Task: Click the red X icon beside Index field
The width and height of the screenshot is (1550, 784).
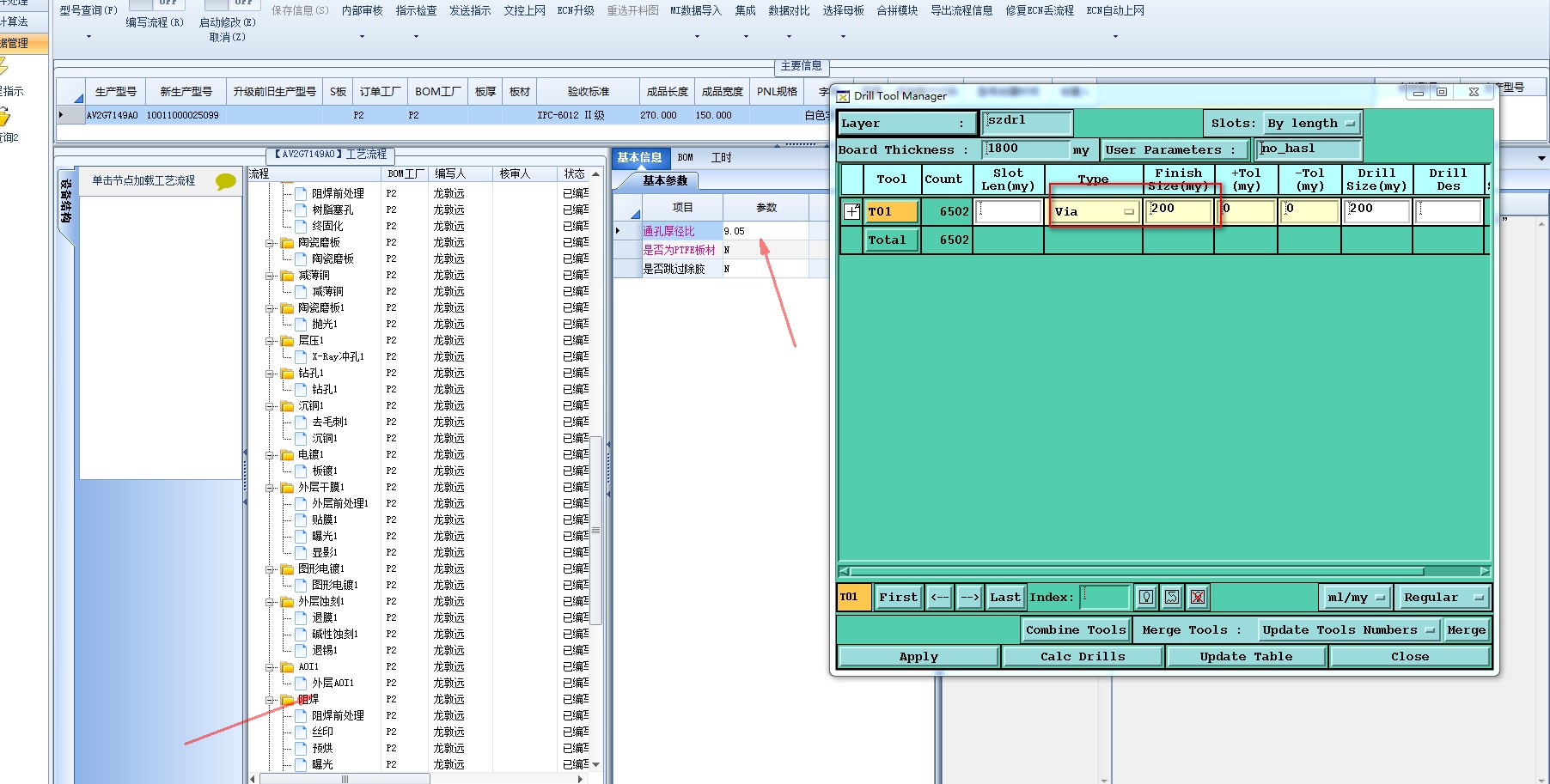Action: pyautogui.click(x=1198, y=597)
